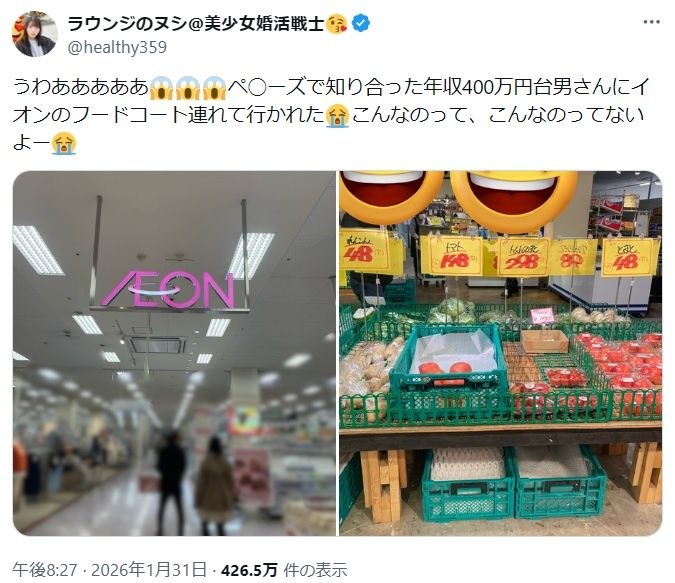The image size is (675, 583).
Task: Click the crying emoji after 行かれた
Action: coord(338,115)
